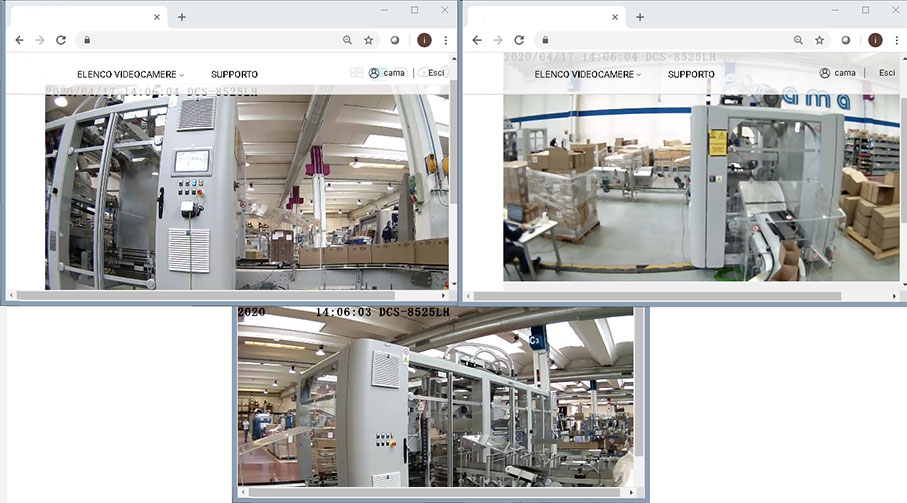
Task: Bookmark the page with the left window's star
Action: [369, 40]
